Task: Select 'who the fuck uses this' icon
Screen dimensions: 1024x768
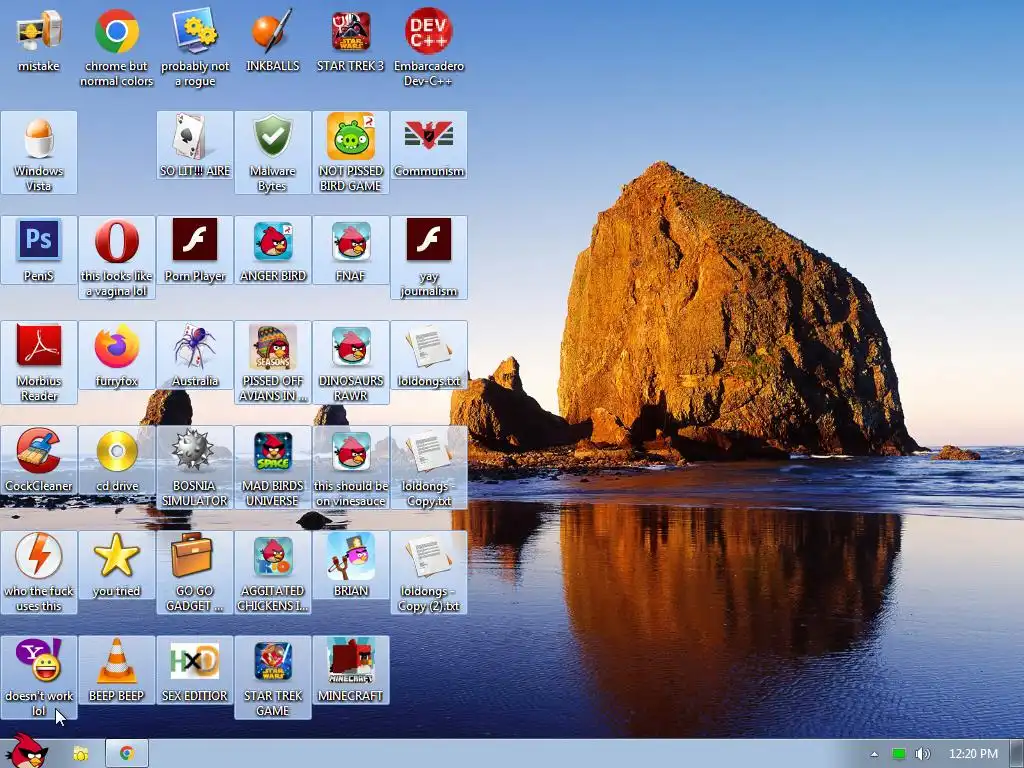Action: pos(39,556)
